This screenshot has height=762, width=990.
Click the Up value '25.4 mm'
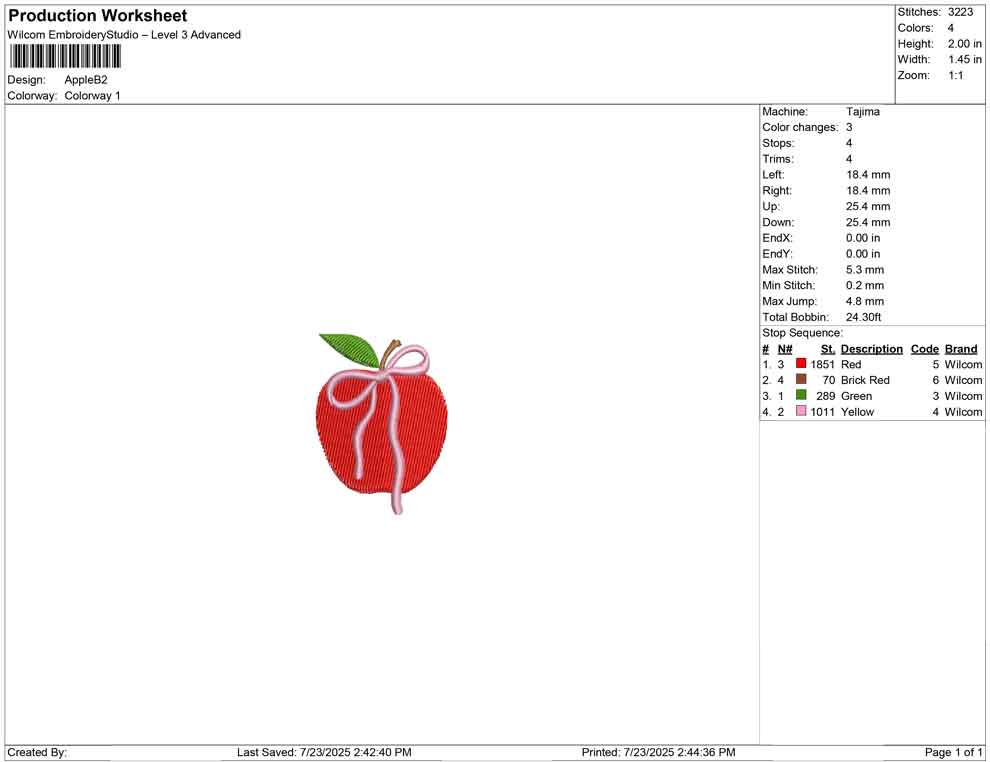coord(868,206)
